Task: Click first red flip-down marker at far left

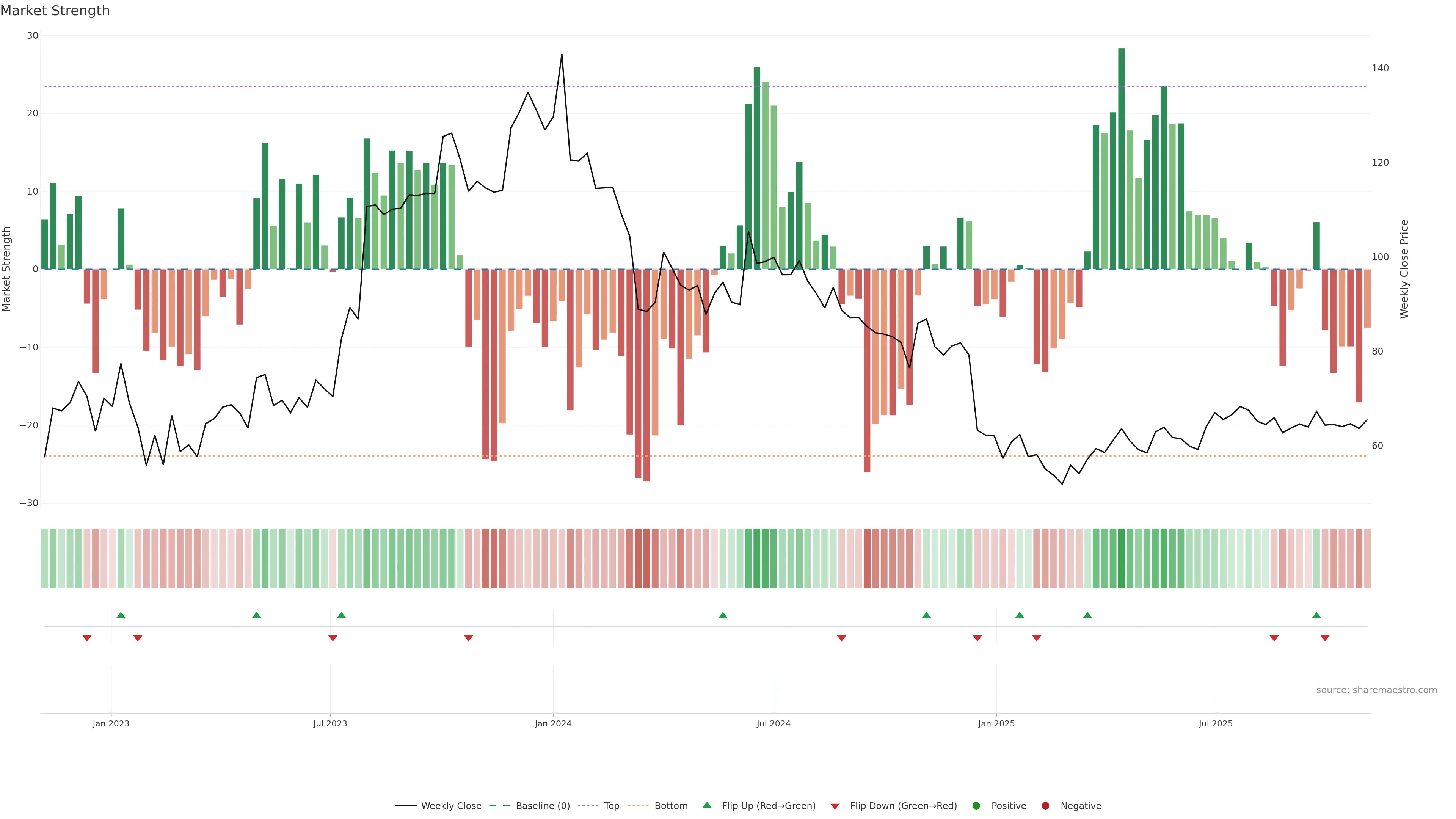Action: tap(87, 638)
